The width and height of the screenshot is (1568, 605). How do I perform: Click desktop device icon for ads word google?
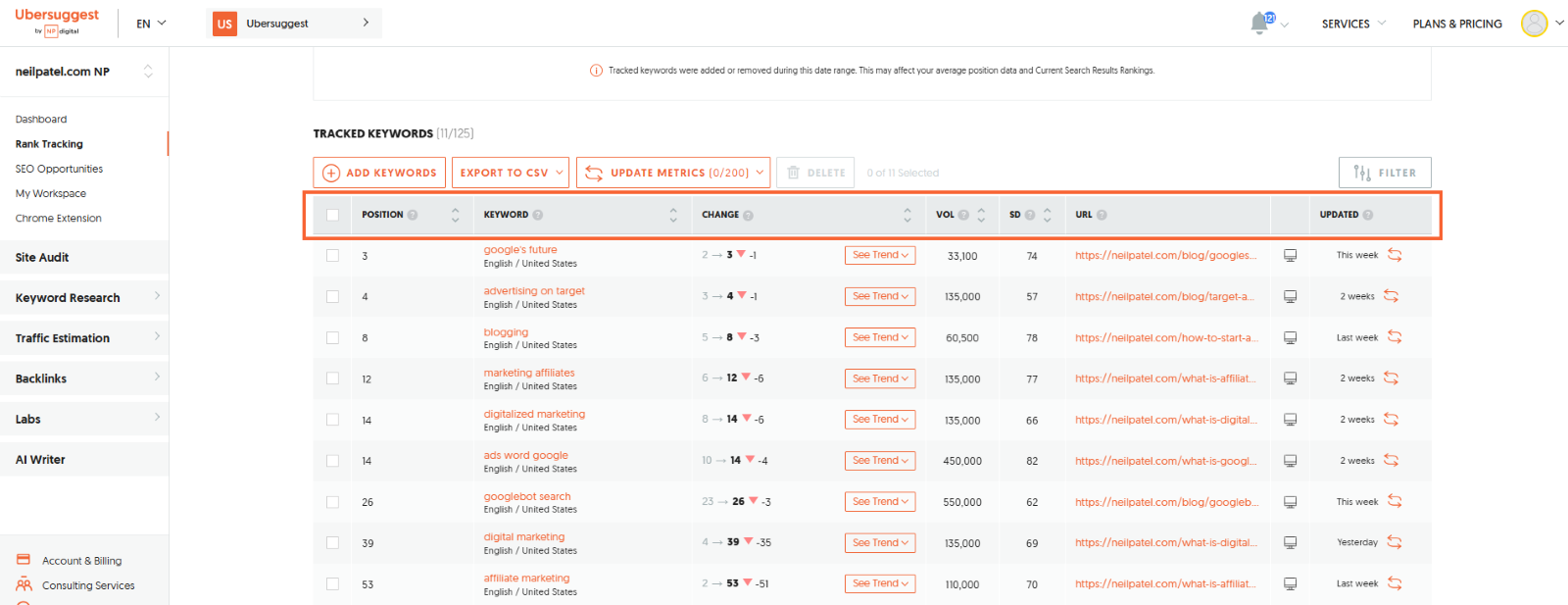click(x=1291, y=461)
